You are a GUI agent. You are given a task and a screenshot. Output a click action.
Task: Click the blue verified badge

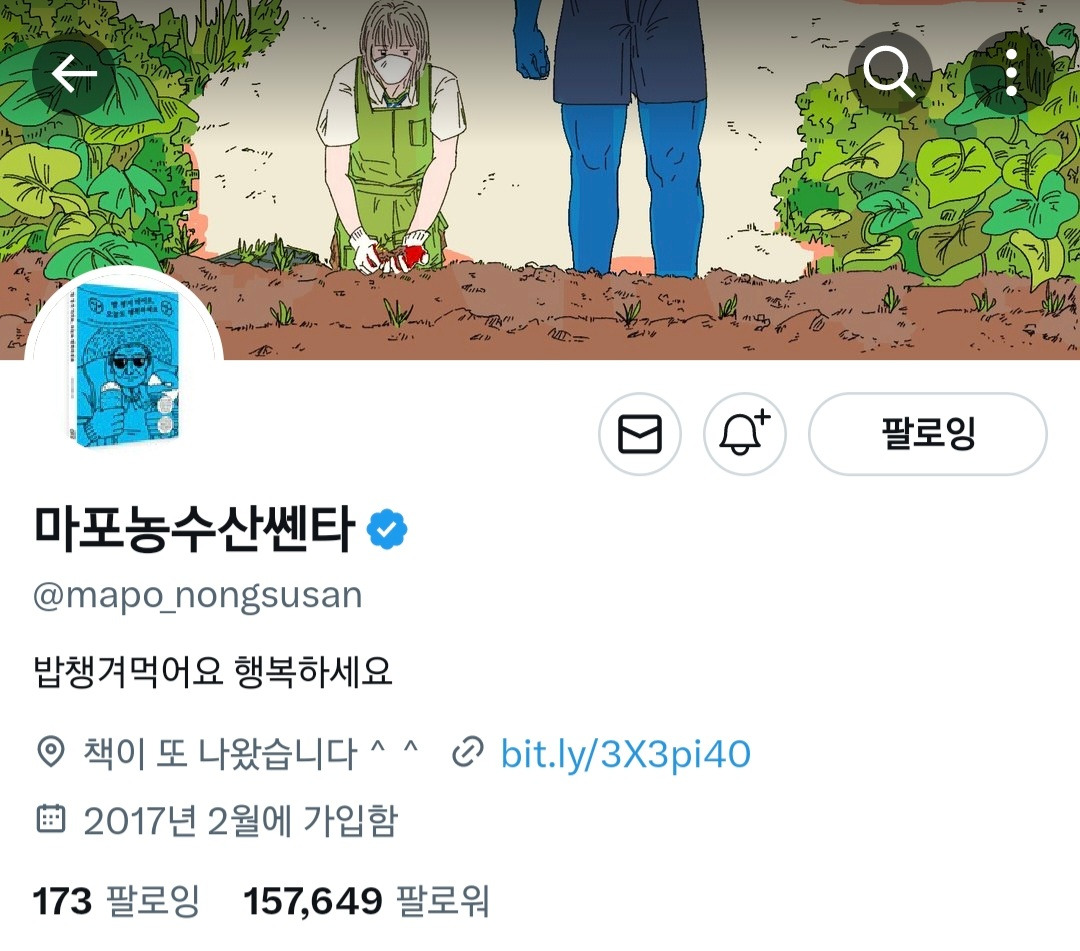point(387,529)
